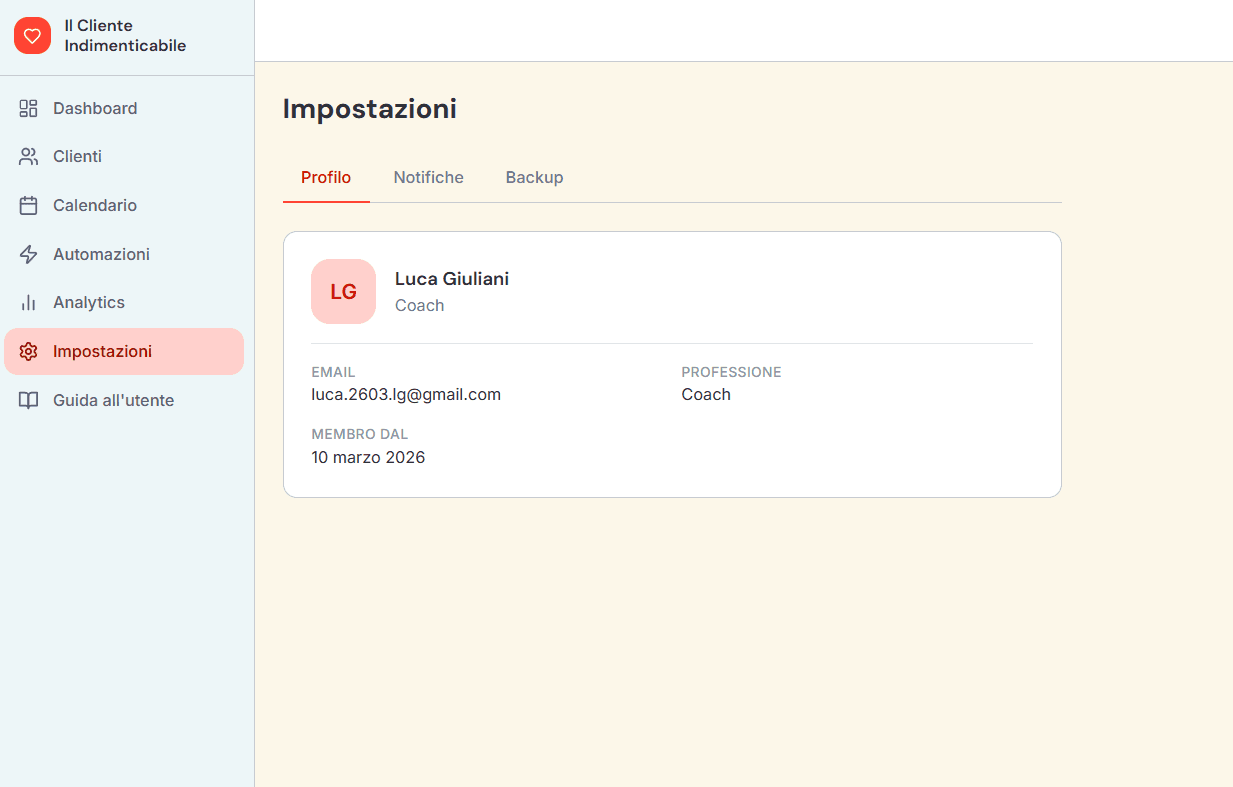Viewport: 1233px width, 787px height.
Task: Click the MEMBRO DAL field label
Action: [x=360, y=434]
